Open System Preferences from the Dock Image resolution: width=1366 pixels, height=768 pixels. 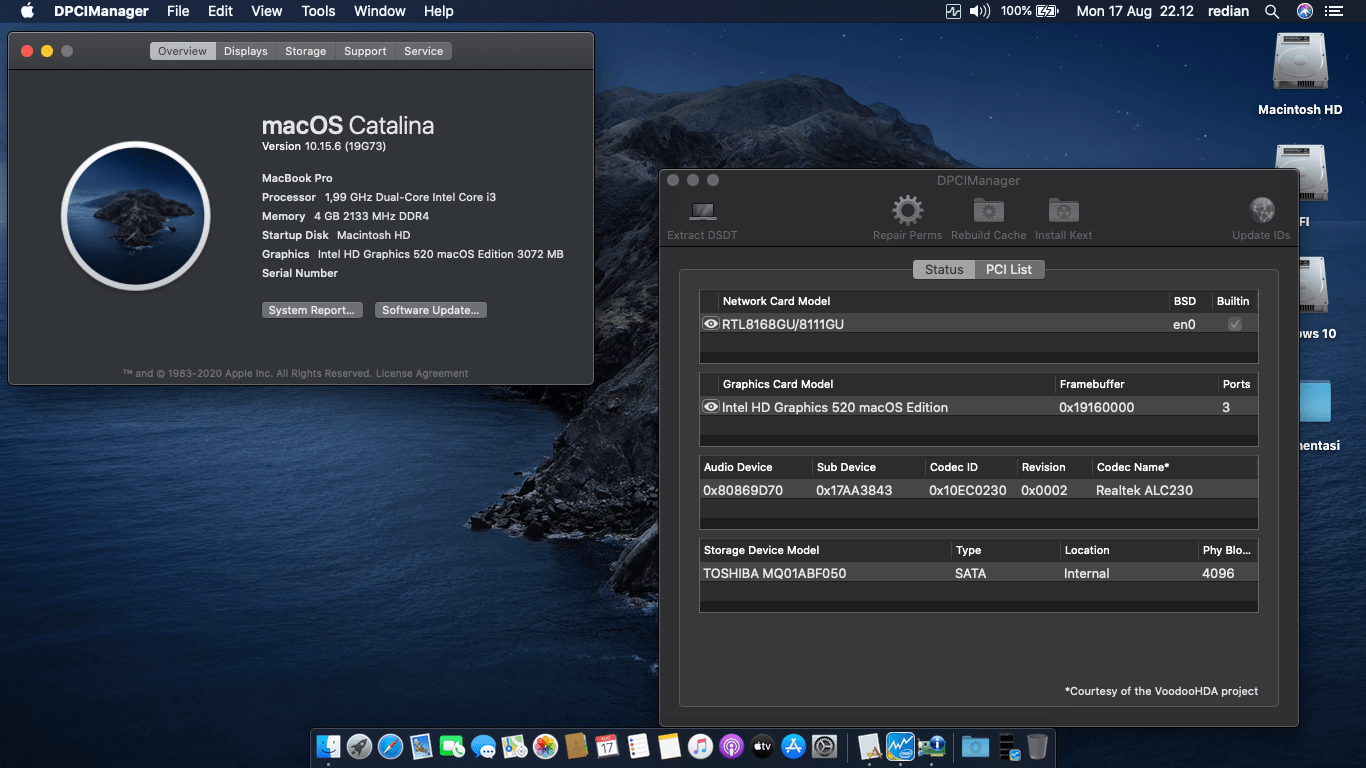point(824,746)
